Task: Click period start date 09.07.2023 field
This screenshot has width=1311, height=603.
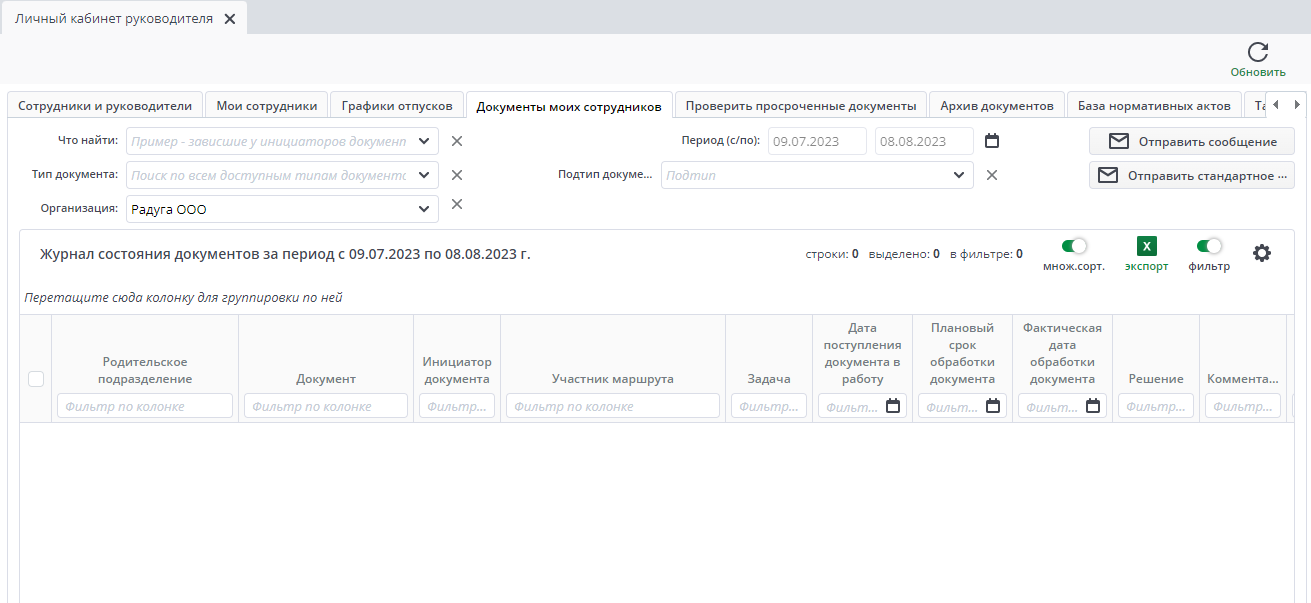Action: [x=817, y=141]
